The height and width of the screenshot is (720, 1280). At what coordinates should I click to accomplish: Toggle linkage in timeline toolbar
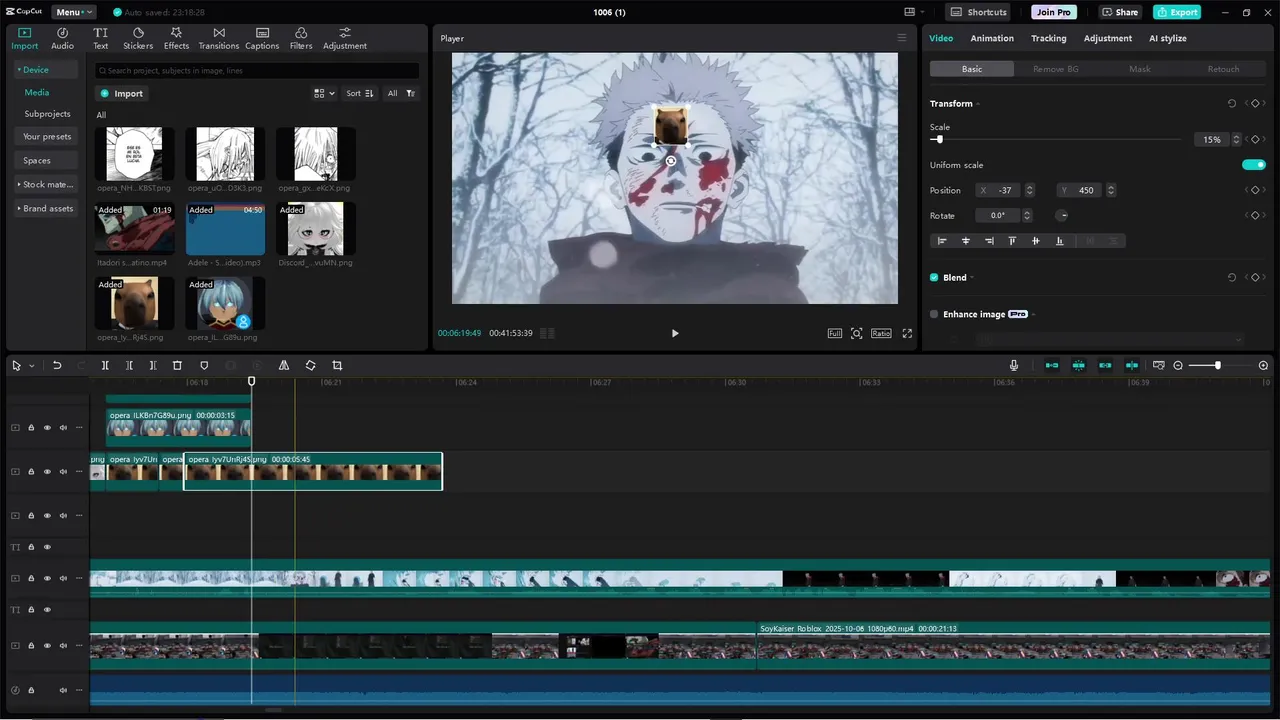pos(1105,365)
